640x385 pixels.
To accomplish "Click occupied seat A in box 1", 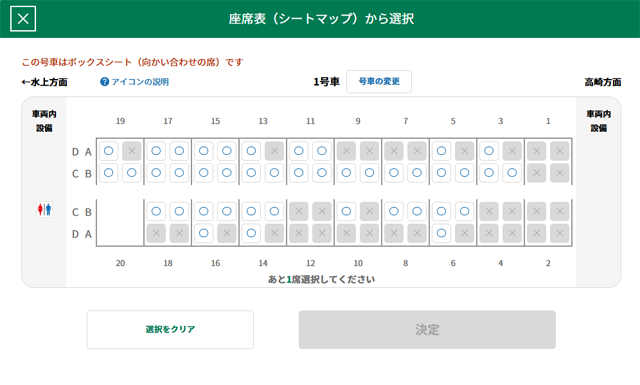I will [x=560, y=151].
